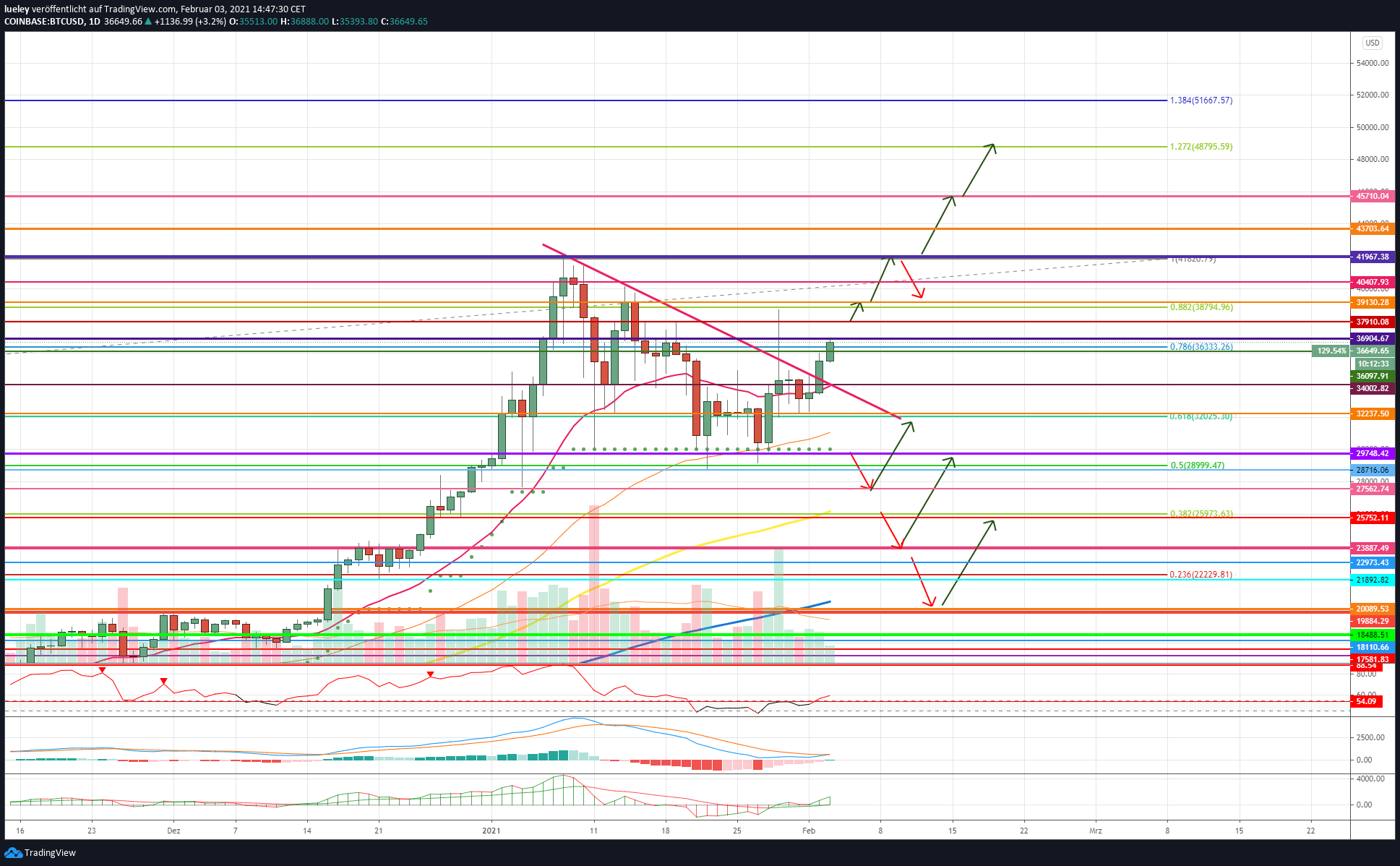Viewport: 1400px width, 866px height.
Task: Select the 34002.82 price label
Action: (1372, 388)
